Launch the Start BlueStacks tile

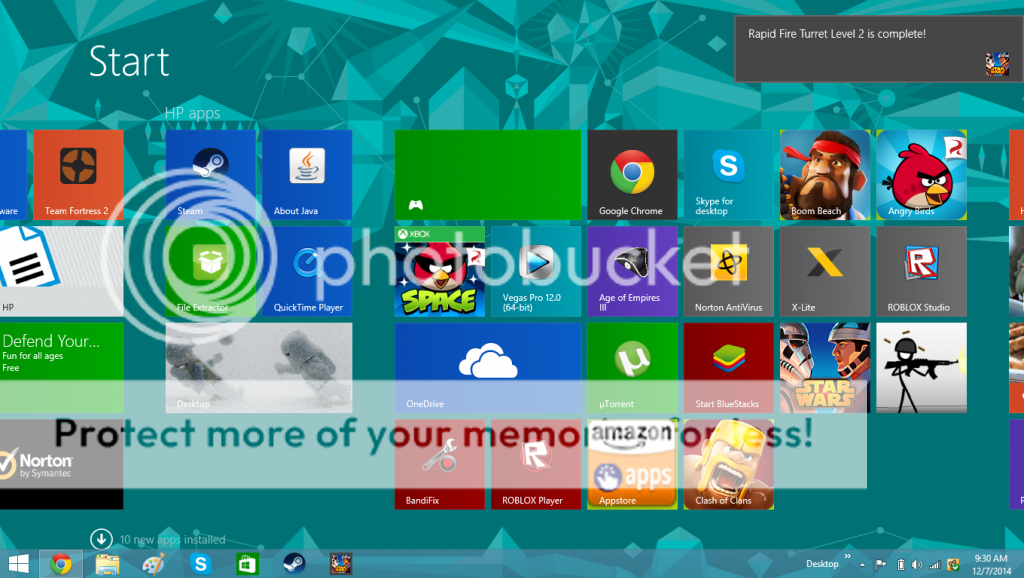pyautogui.click(x=728, y=367)
